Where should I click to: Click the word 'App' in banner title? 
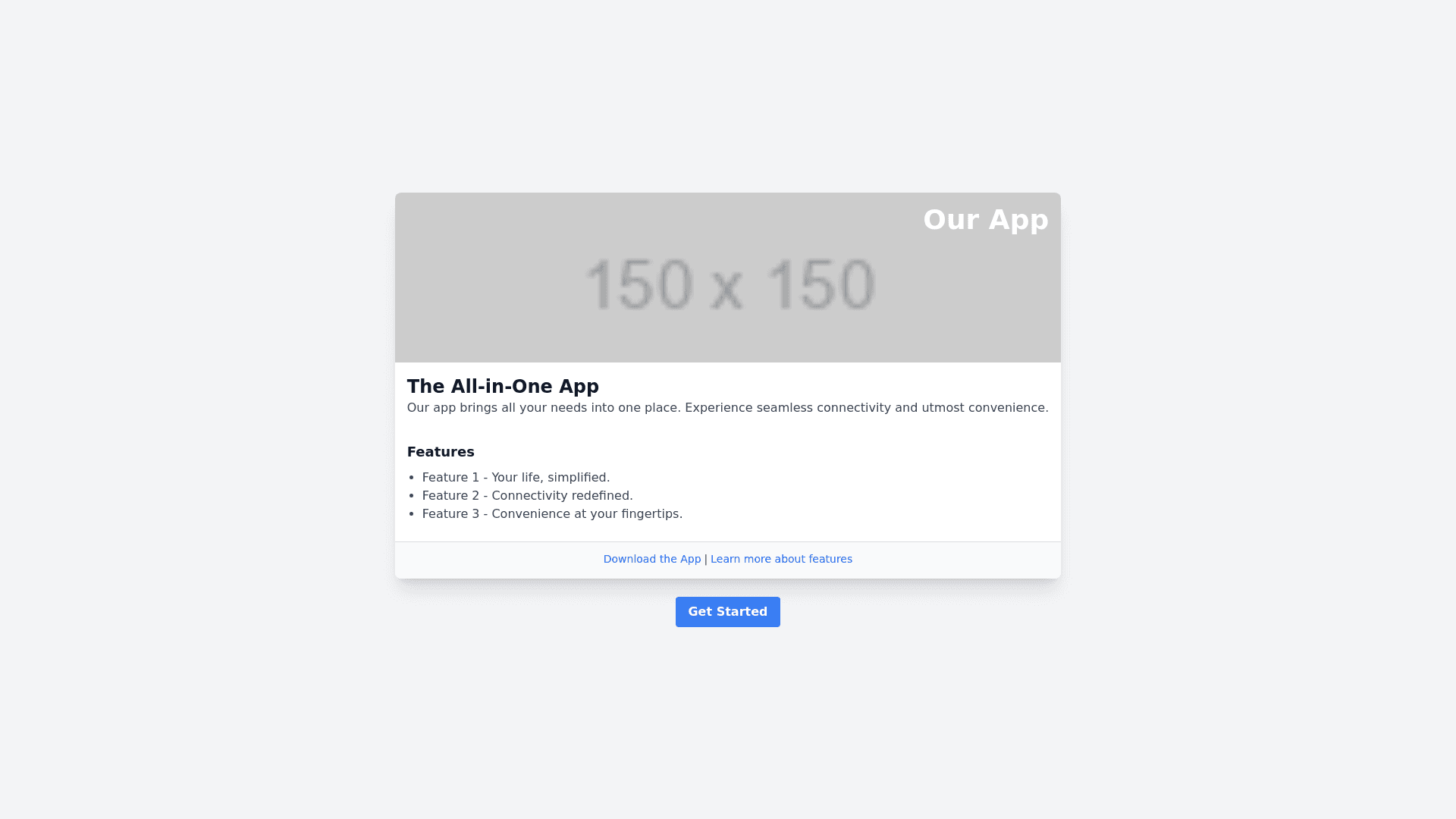(1018, 220)
